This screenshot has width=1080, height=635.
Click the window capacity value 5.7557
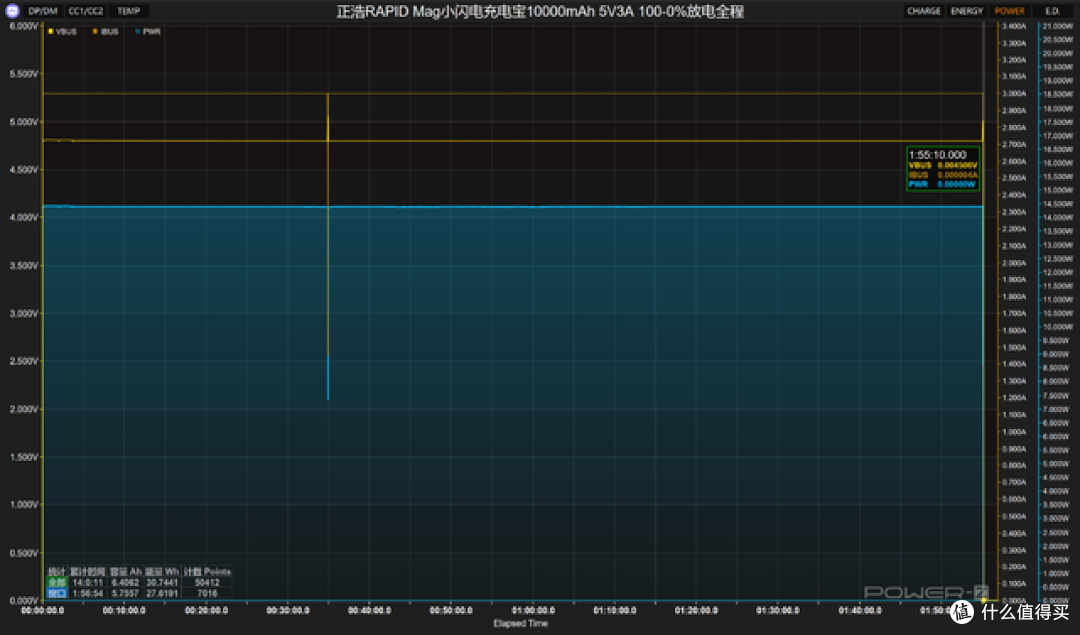pyautogui.click(x=125, y=593)
